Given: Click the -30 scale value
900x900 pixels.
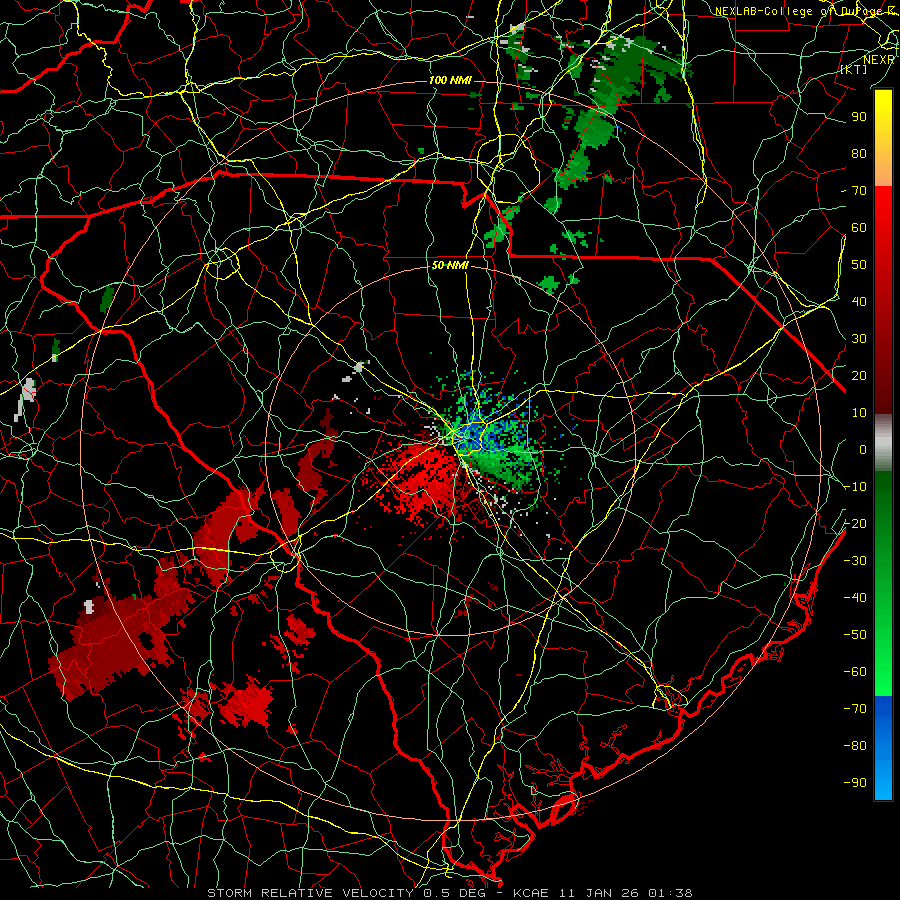Looking at the screenshot, I should 855,561.
